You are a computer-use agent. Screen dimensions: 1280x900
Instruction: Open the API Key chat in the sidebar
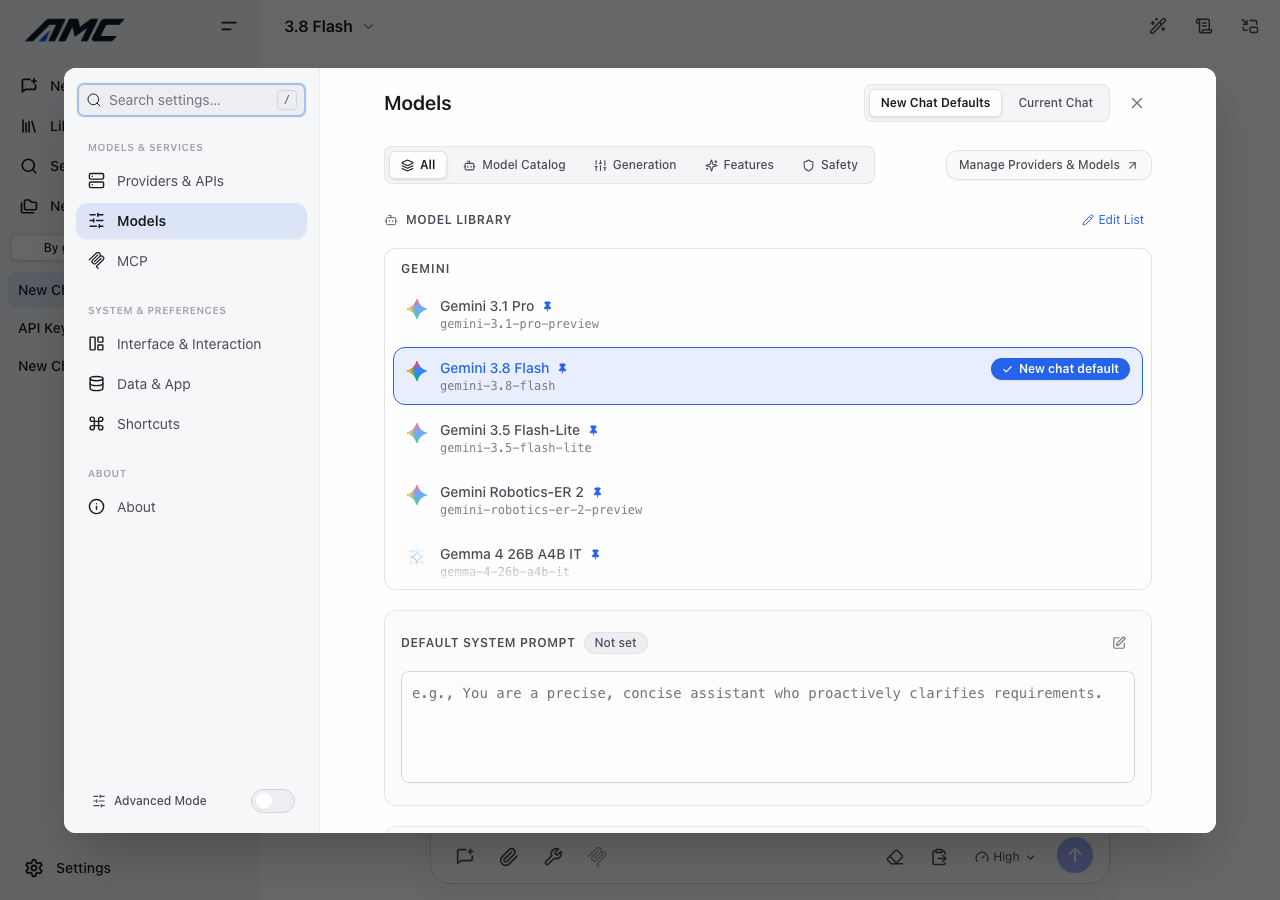pos(41,328)
